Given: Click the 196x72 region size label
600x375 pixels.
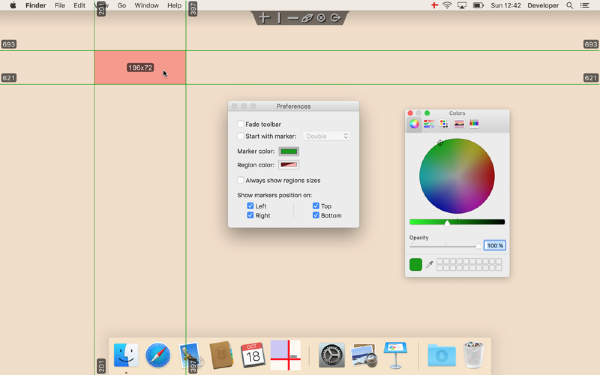Looking at the screenshot, I should [x=140, y=68].
